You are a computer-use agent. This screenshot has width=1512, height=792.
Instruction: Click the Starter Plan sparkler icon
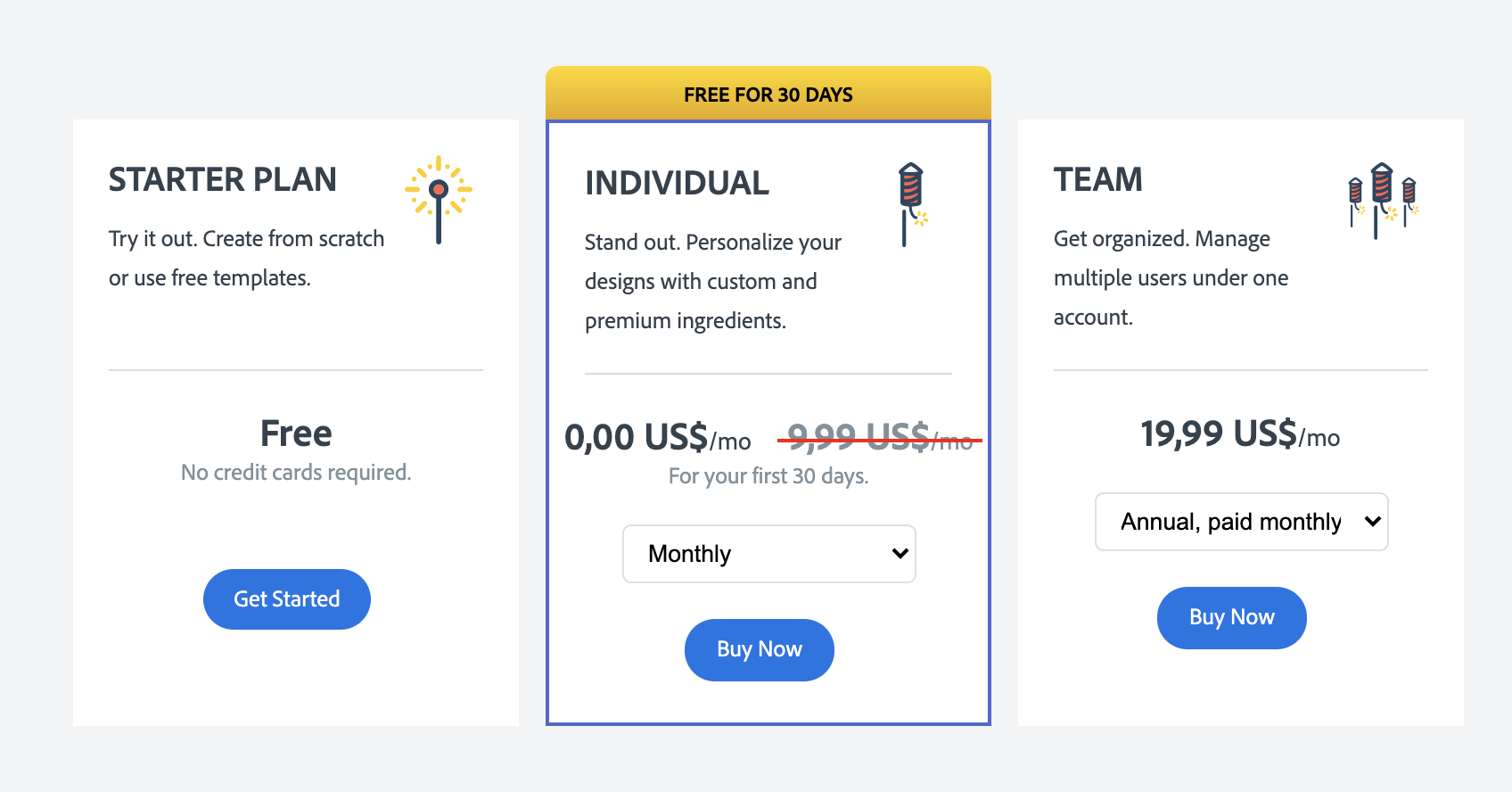click(439, 200)
